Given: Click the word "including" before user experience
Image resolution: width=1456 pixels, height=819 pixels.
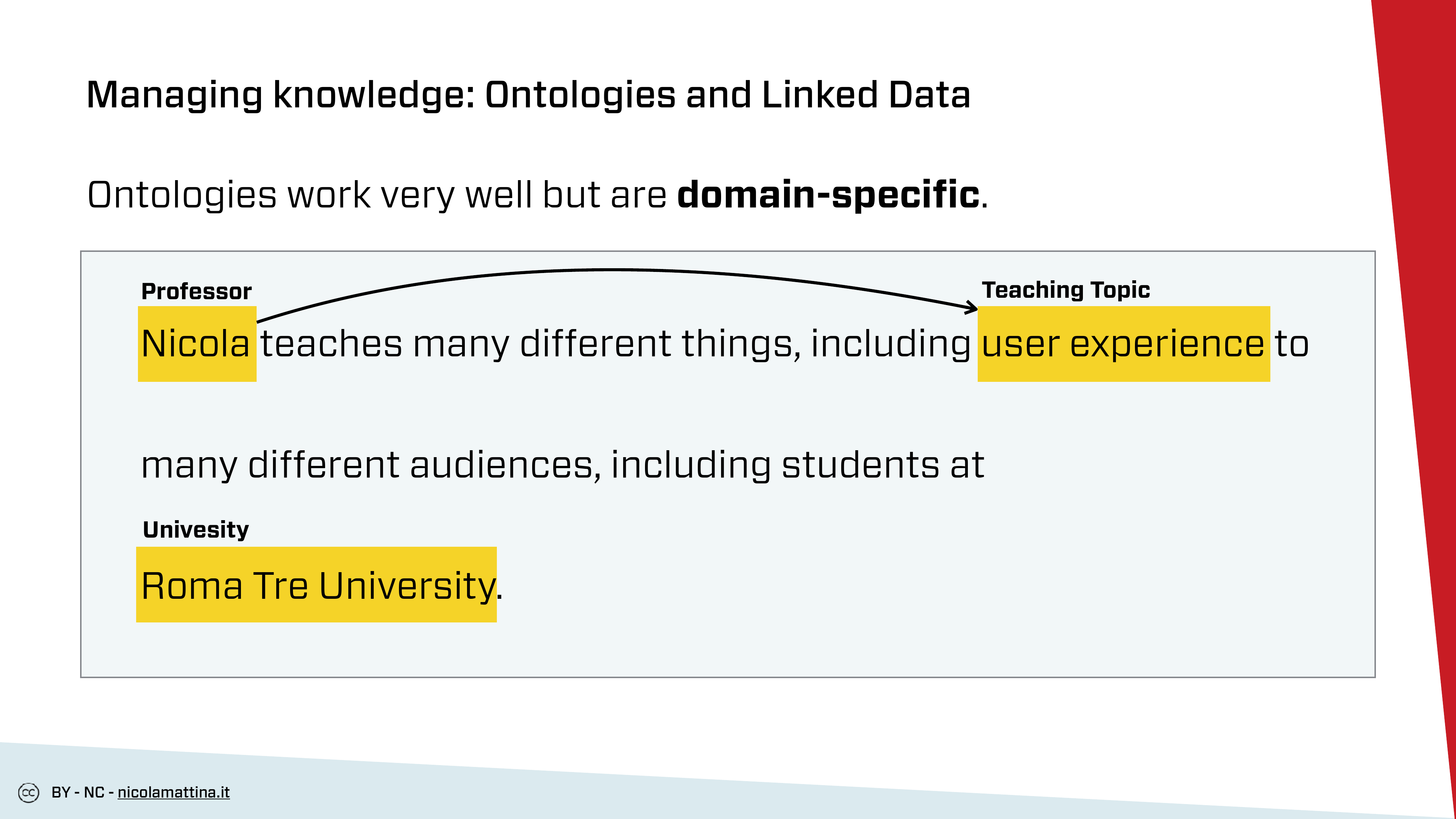Looking at the screenshot, I should [x=890, y=344].
